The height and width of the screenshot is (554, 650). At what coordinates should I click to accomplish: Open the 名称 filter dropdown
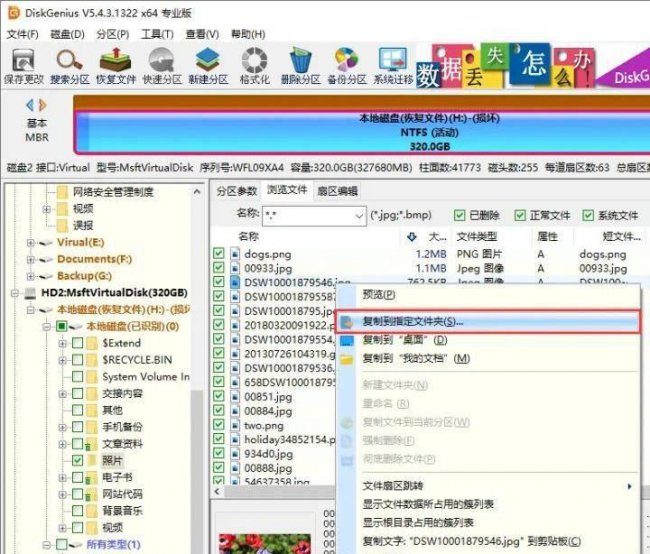click(x=359, y=216)
